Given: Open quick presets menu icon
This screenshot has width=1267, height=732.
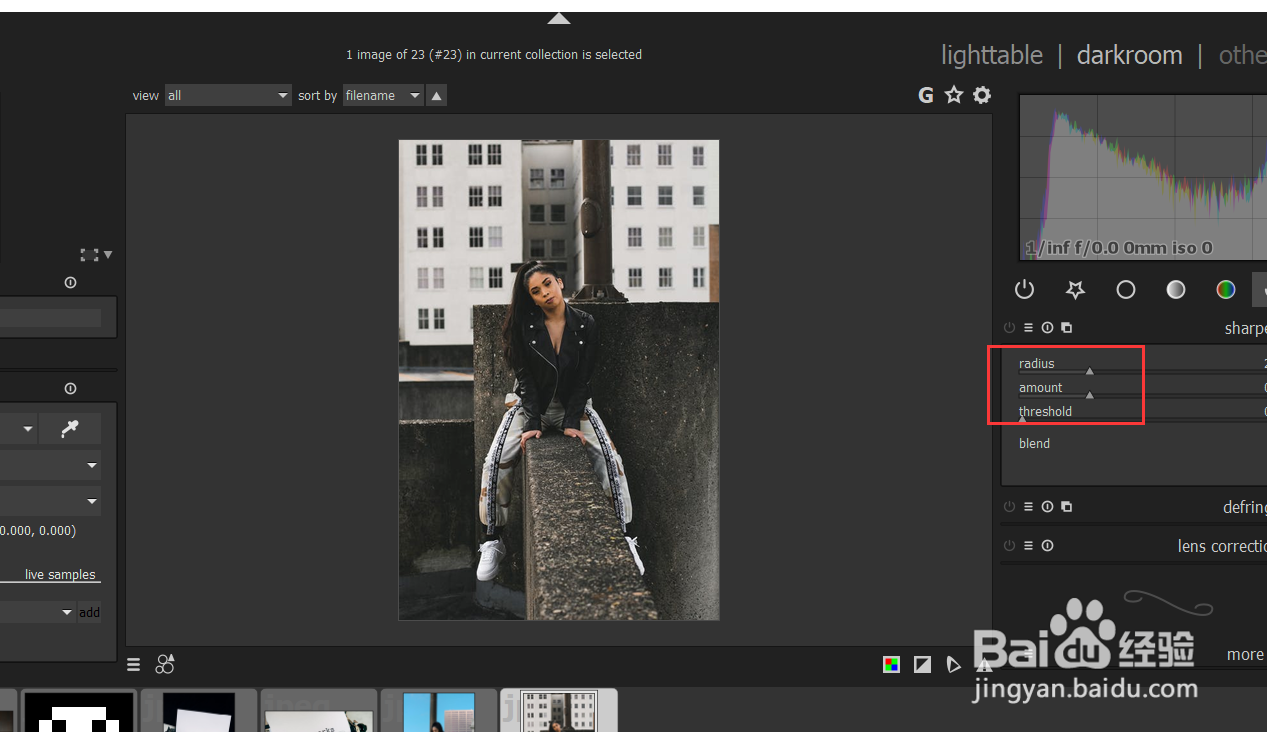Looking at the screenshot, I should coord(134,664).
